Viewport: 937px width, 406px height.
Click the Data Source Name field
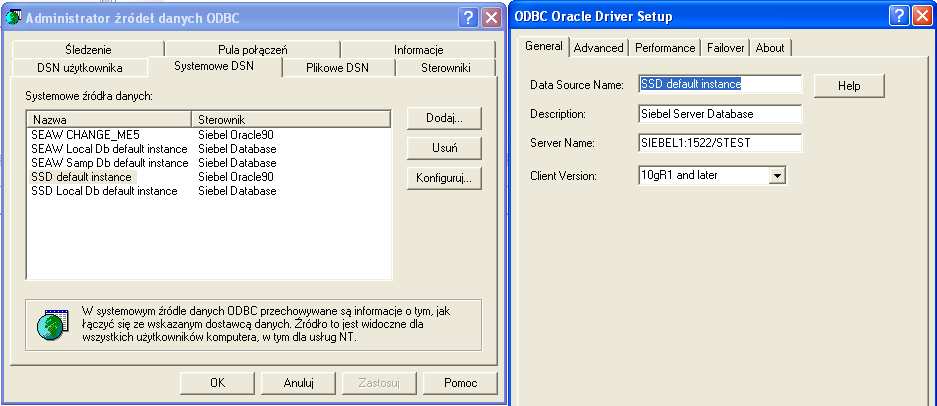point(719,84)
